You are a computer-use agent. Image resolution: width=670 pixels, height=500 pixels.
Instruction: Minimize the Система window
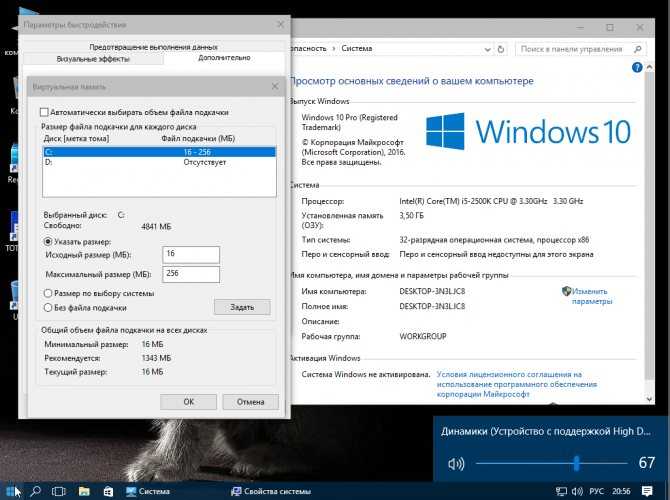click(580, 27)
